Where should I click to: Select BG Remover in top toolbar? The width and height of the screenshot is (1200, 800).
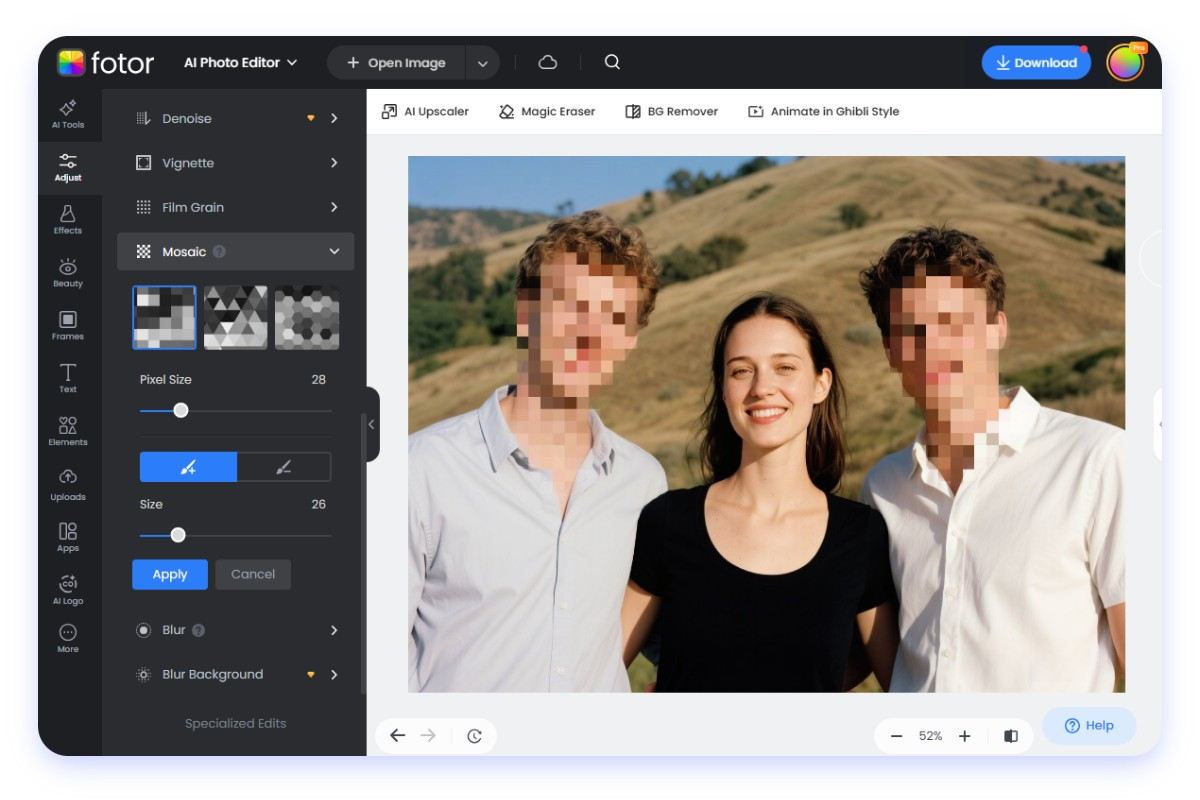pyautogui.click(x=671, y=112)
